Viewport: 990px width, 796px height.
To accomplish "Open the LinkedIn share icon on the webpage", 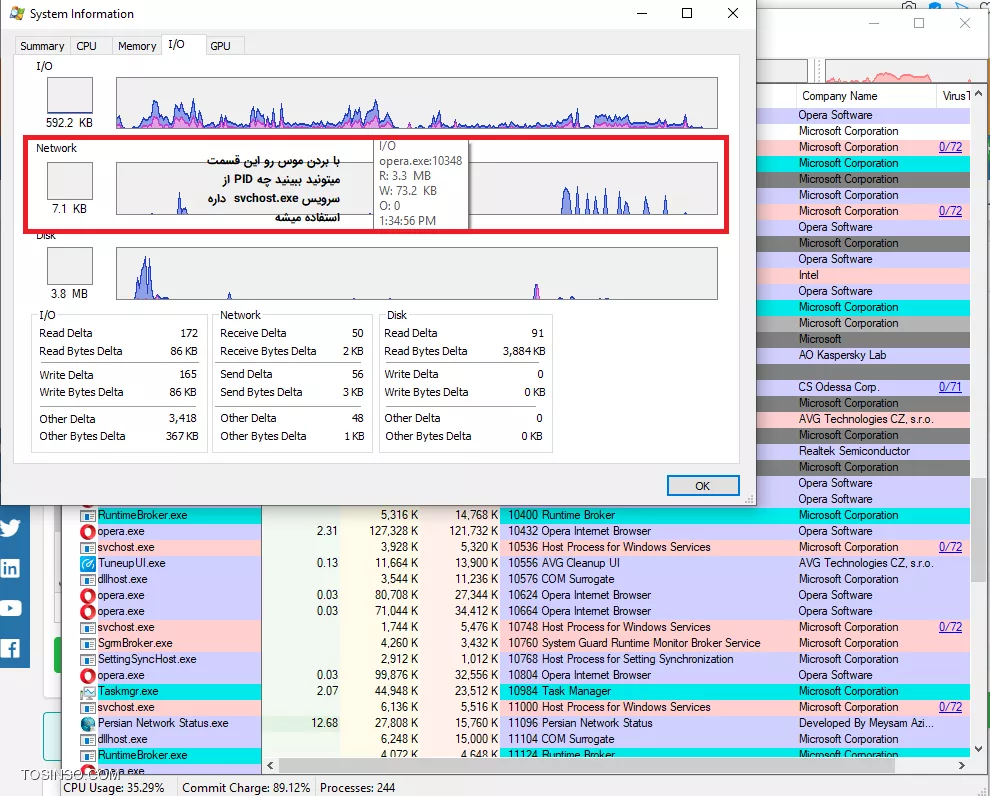I will pos(11,568).
